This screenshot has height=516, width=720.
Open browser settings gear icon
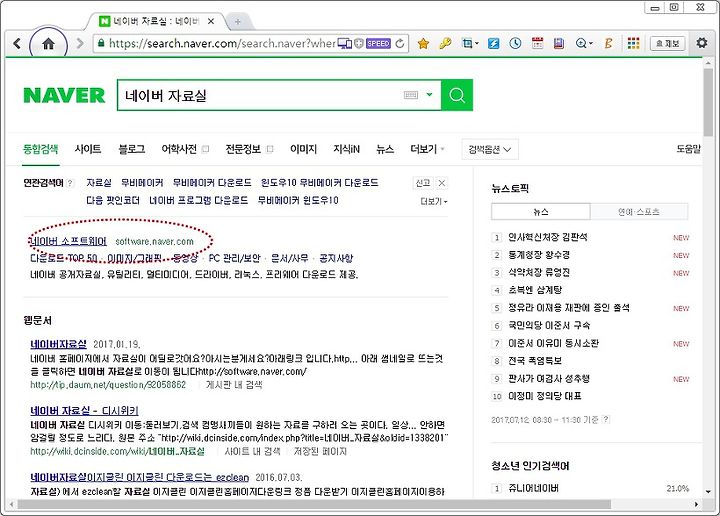click(702, 43)
